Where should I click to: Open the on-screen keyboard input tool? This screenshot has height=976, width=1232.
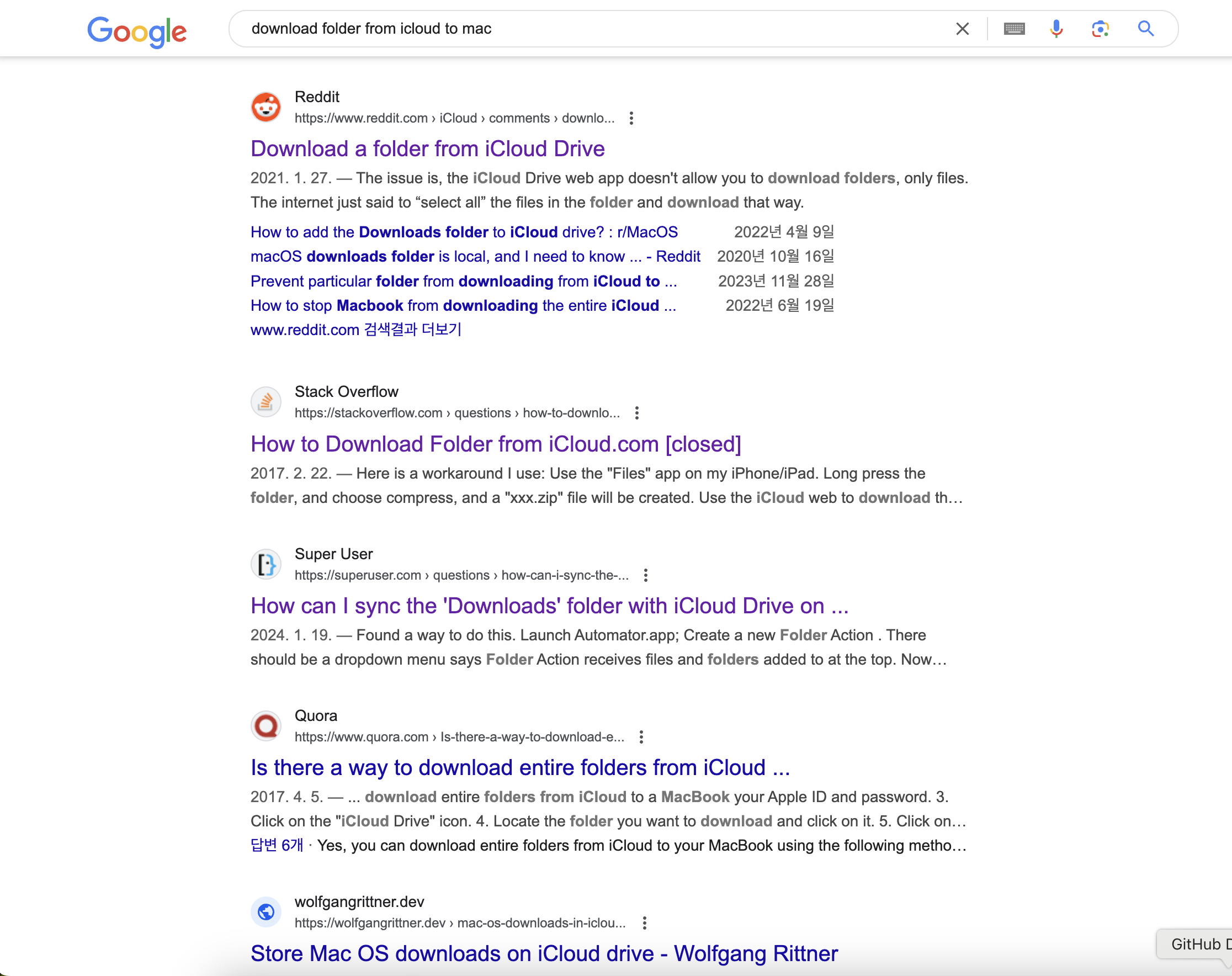pyautogui.click(x=1015, y=29)
